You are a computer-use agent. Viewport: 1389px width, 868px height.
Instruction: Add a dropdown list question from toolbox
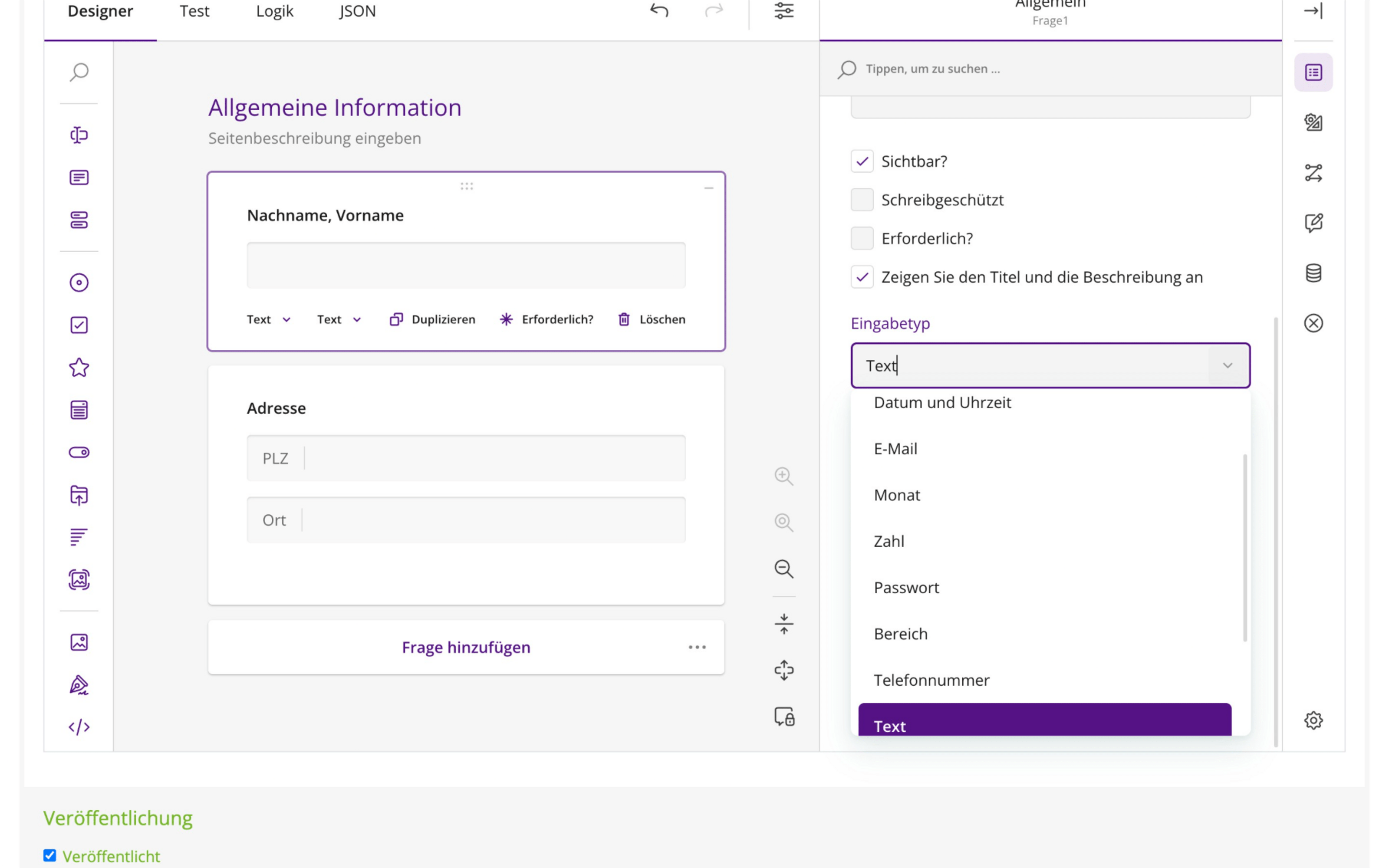79,410
